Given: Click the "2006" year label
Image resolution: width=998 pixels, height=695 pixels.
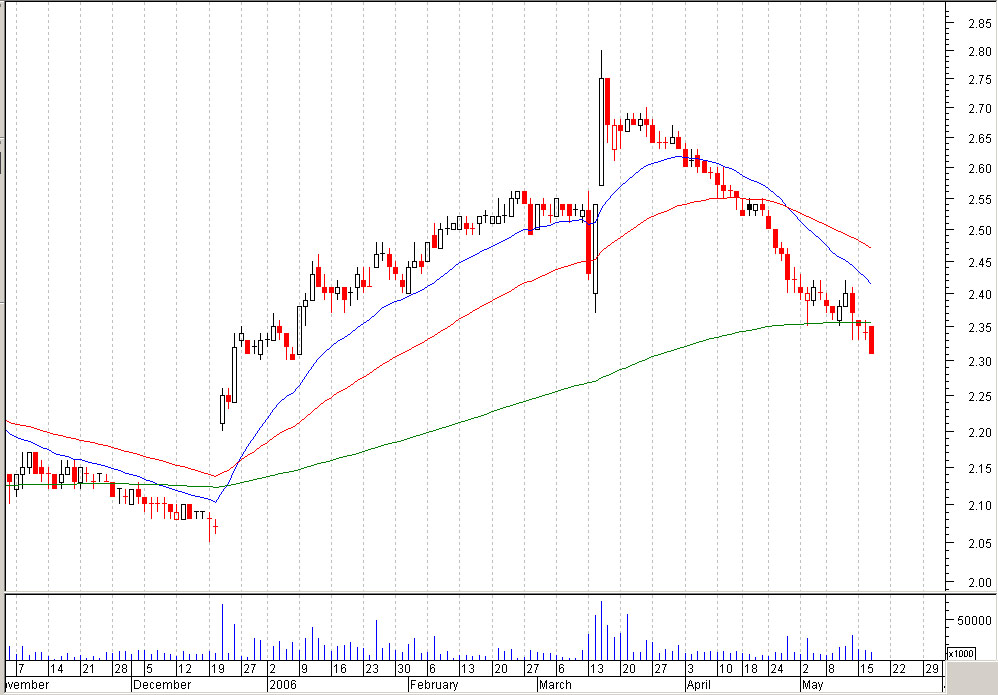Looking at the screenshot, I should point(283,685).
